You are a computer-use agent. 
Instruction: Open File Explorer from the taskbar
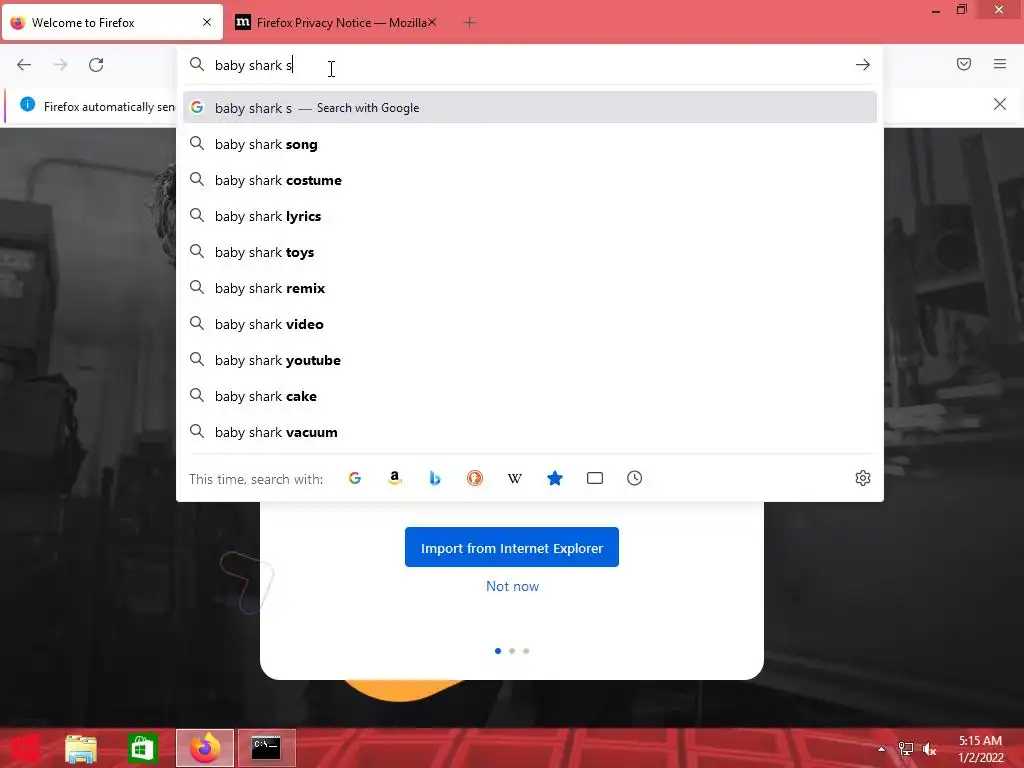(81, 748)
